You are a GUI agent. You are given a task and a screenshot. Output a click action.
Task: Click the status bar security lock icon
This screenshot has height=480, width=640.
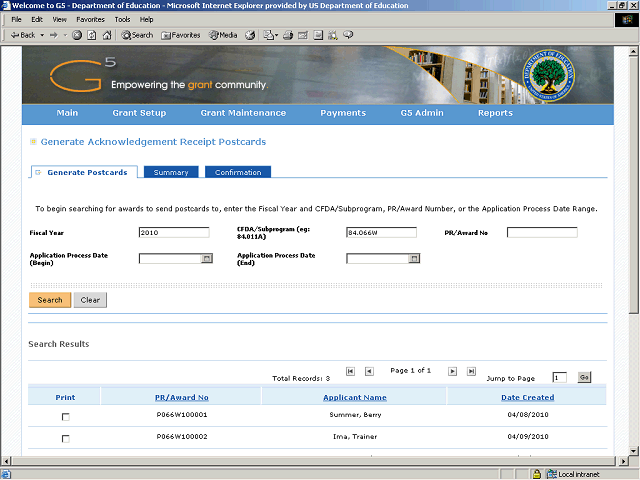537,474
